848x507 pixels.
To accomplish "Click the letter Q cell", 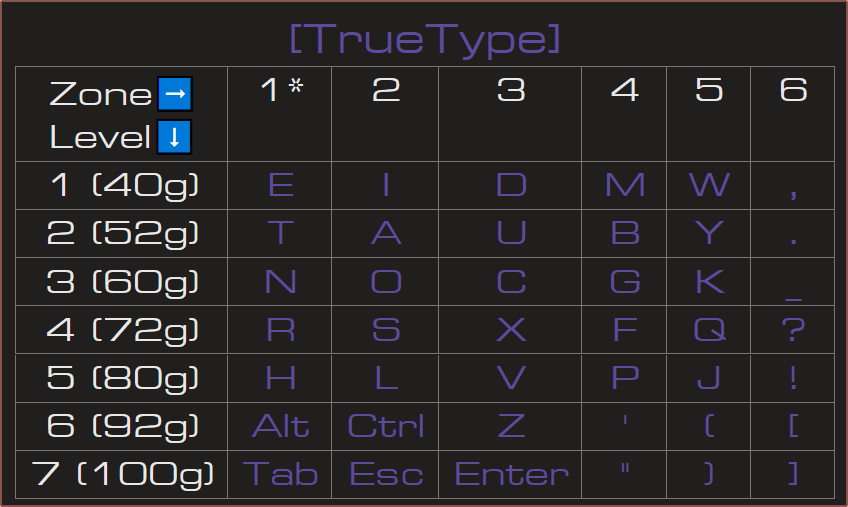I will pos(708,330).
